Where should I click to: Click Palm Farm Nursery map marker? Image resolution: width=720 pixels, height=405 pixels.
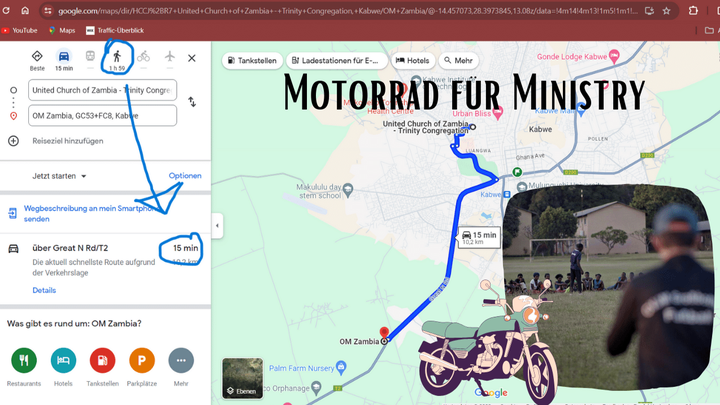tap(341, 367)
